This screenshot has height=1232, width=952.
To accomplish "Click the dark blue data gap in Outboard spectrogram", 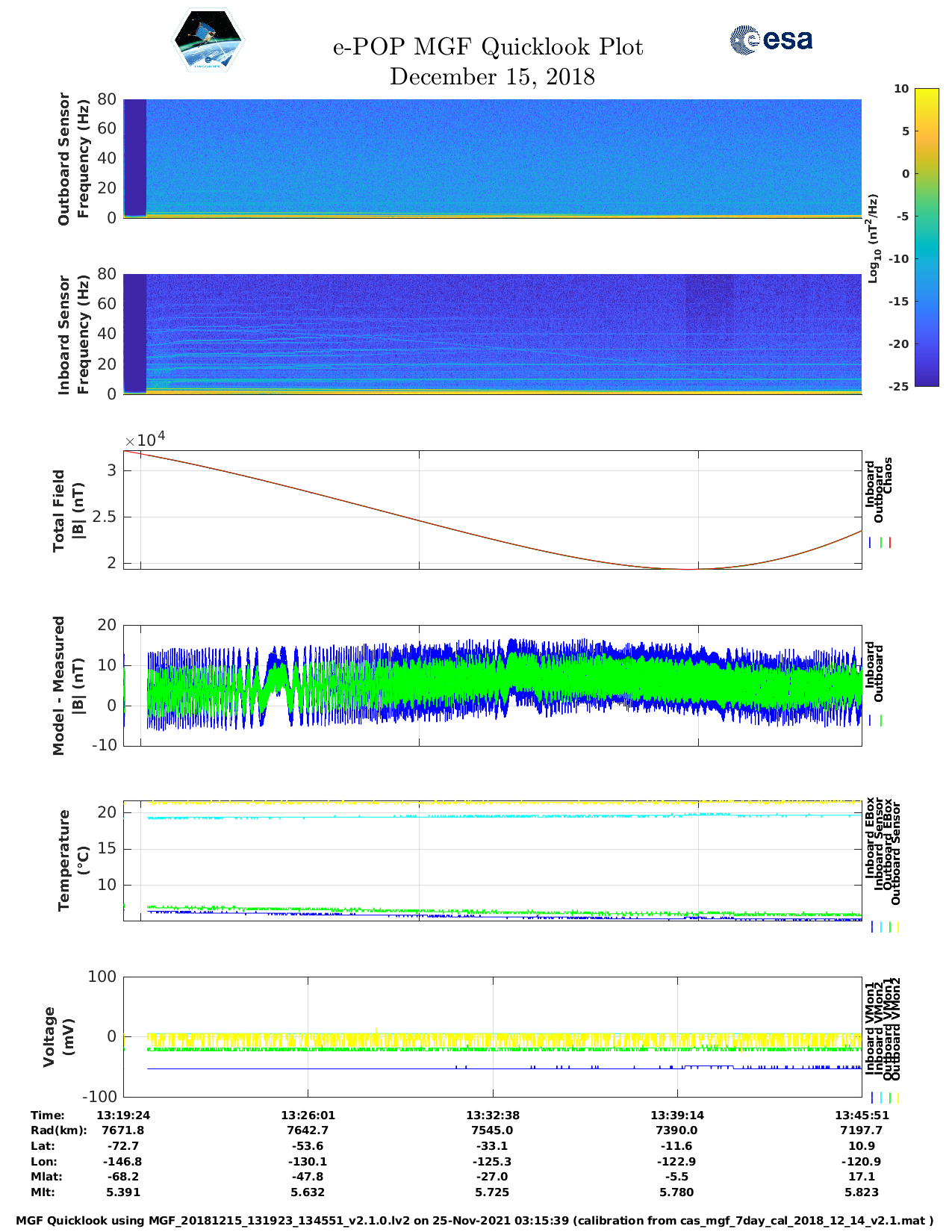I will click(x=134, y=157).
